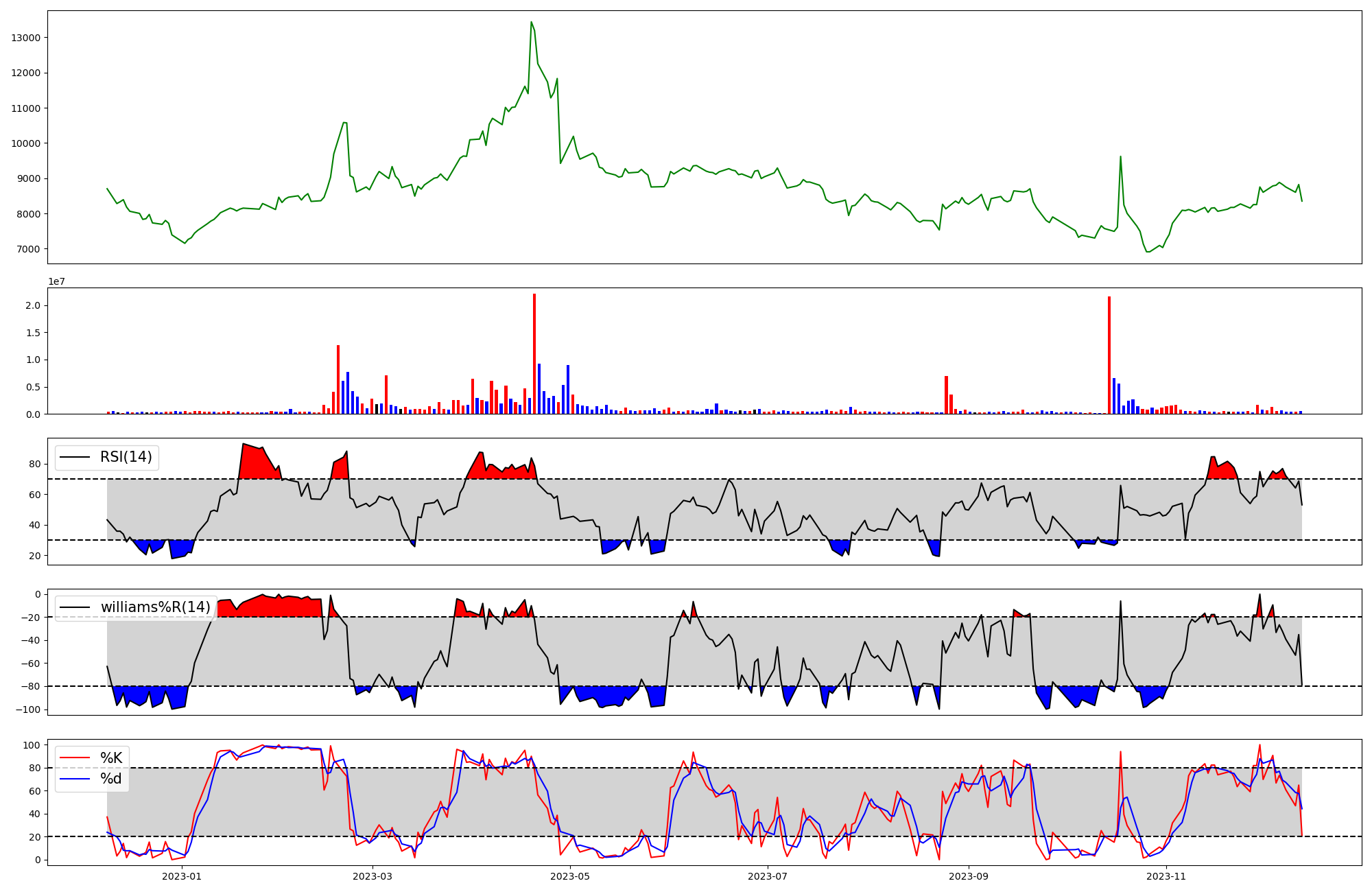Click the 2.0 tick on the volume axis

pos(34,305)
